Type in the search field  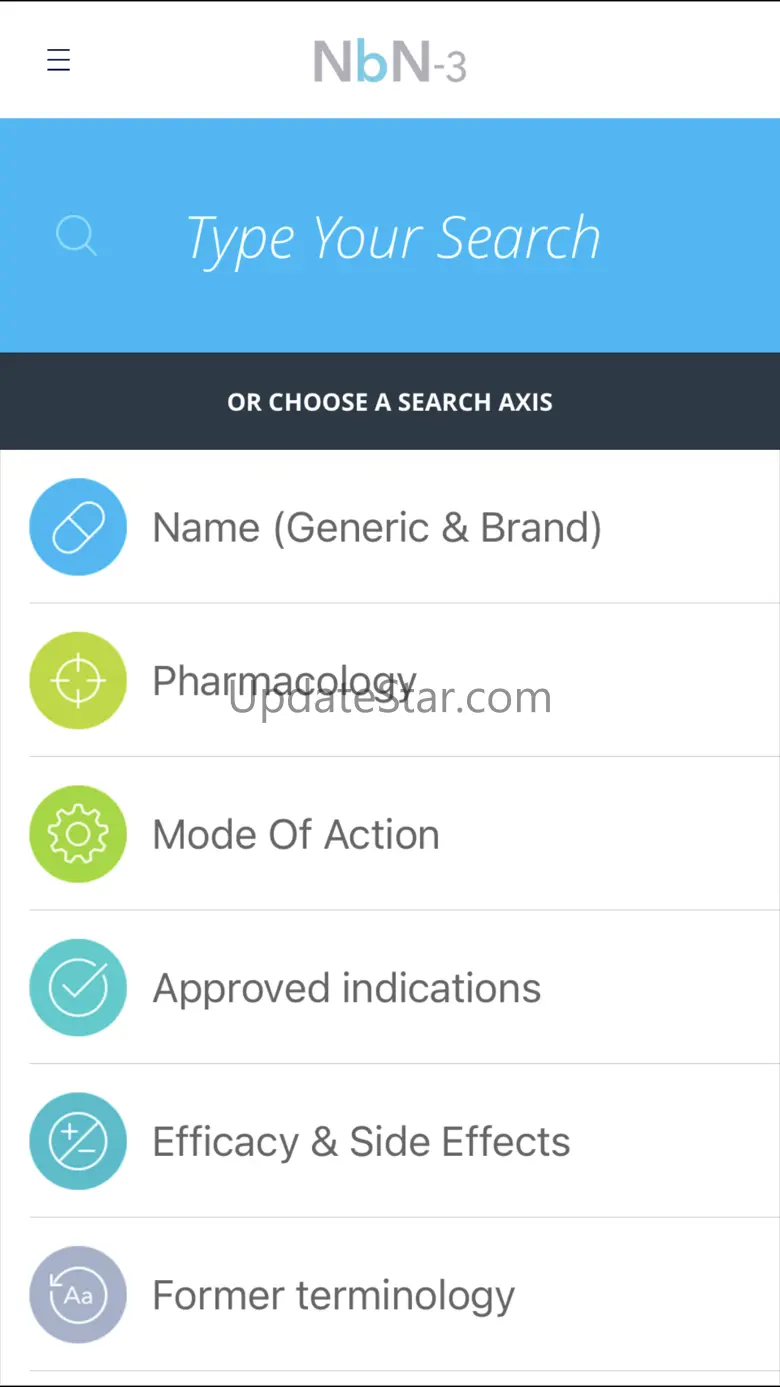pyautogui.click(x=393, y=238)
